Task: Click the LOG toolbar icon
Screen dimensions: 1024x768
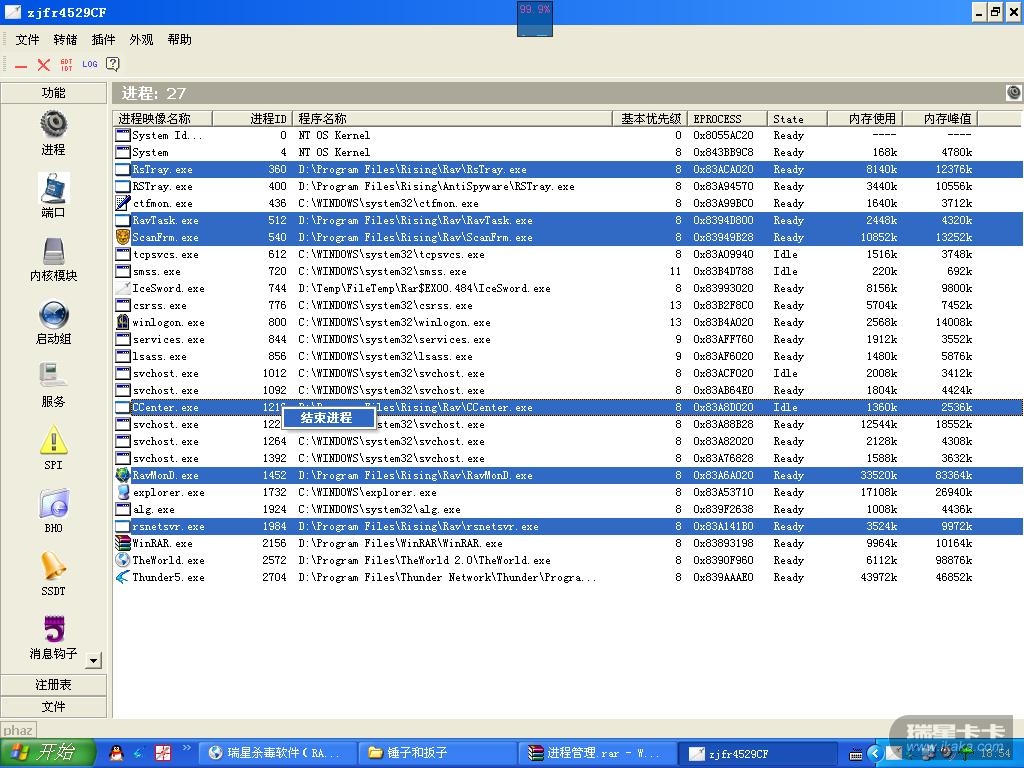Action: 90,64
